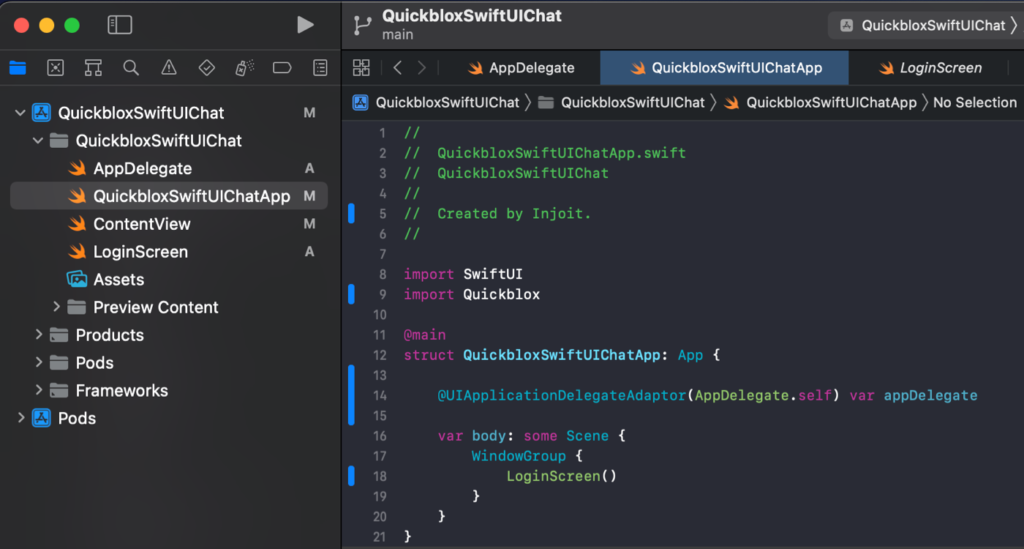Viewport: 1024px width, 549px height.
Task: Expand the Pods group folder
Action: pos(39,363)
